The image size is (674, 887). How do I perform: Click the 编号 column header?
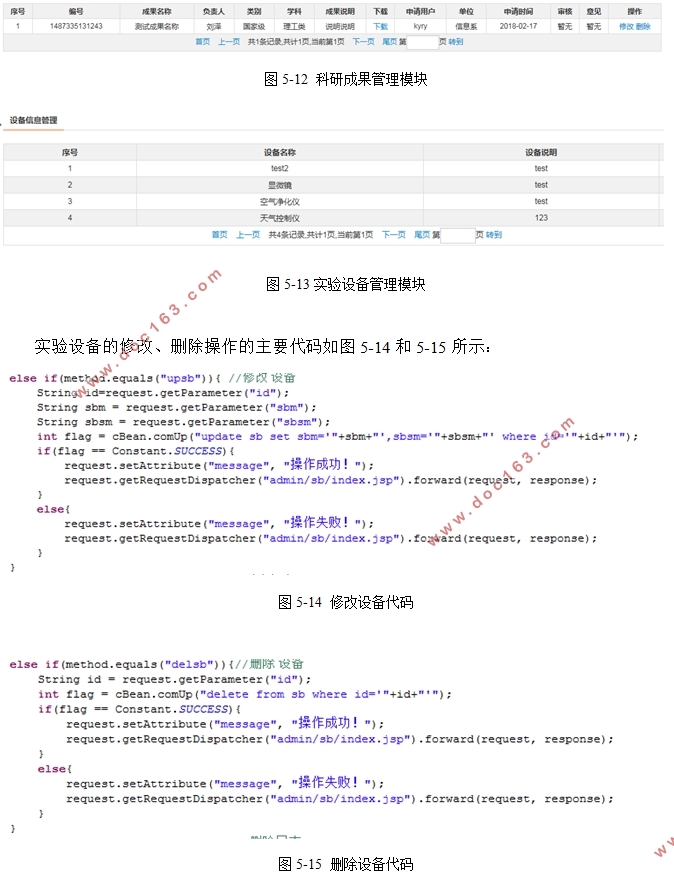pos(76,11)
